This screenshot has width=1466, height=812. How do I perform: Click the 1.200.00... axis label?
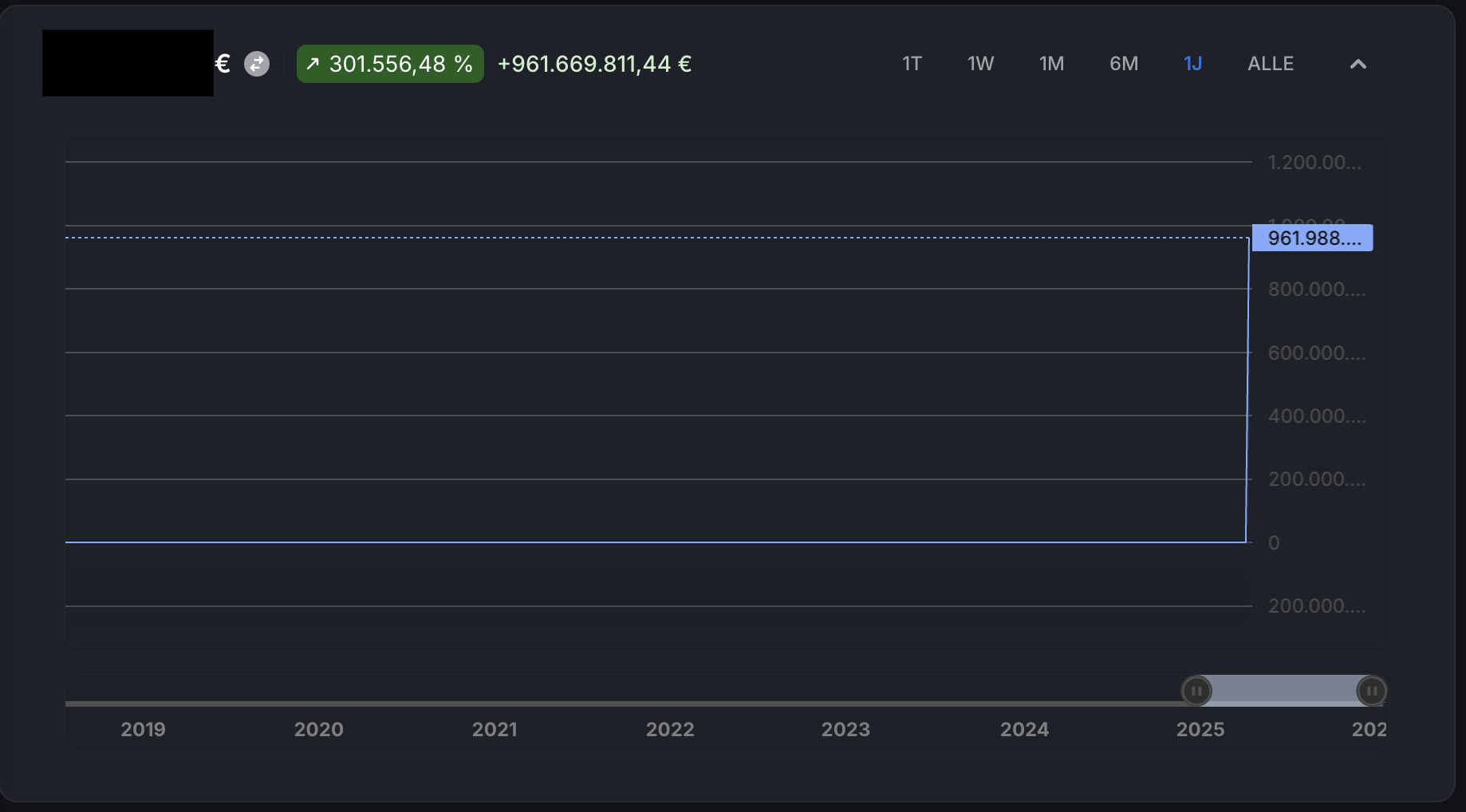(1314, 162)
